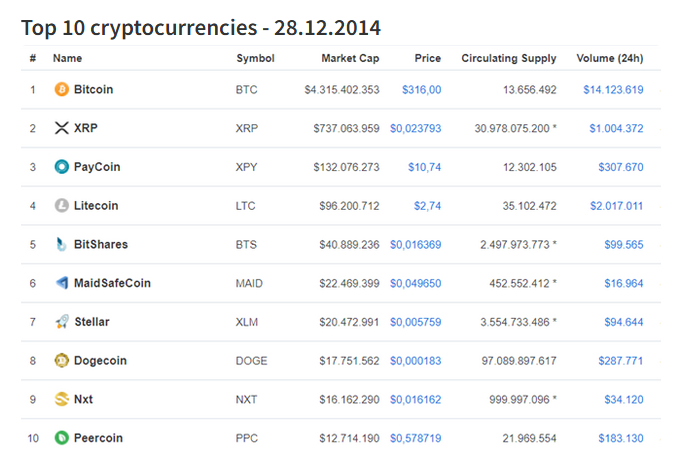Click Litecoin price $2,74
This screenshot has width=688, height=466.
coord(427,206)
